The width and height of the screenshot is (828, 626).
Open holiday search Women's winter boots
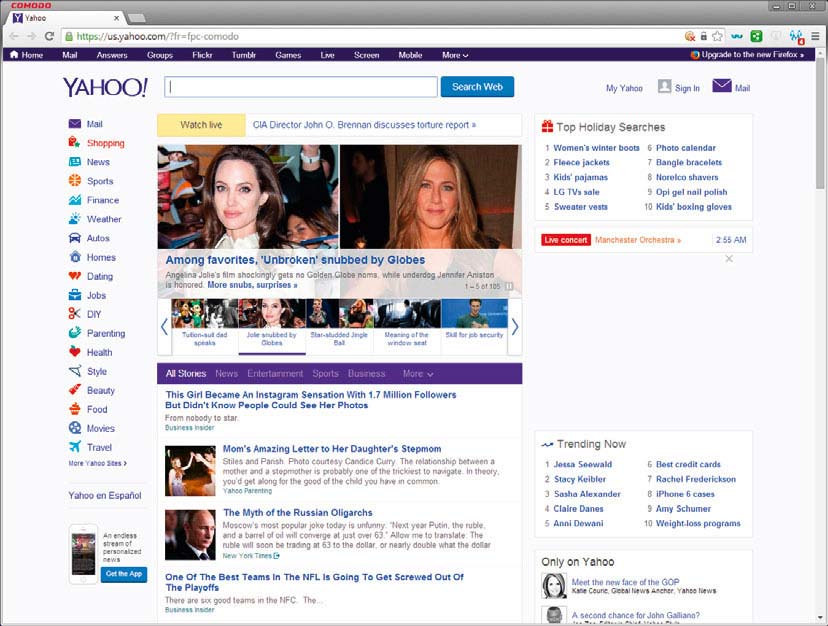[x=596, y=148]
